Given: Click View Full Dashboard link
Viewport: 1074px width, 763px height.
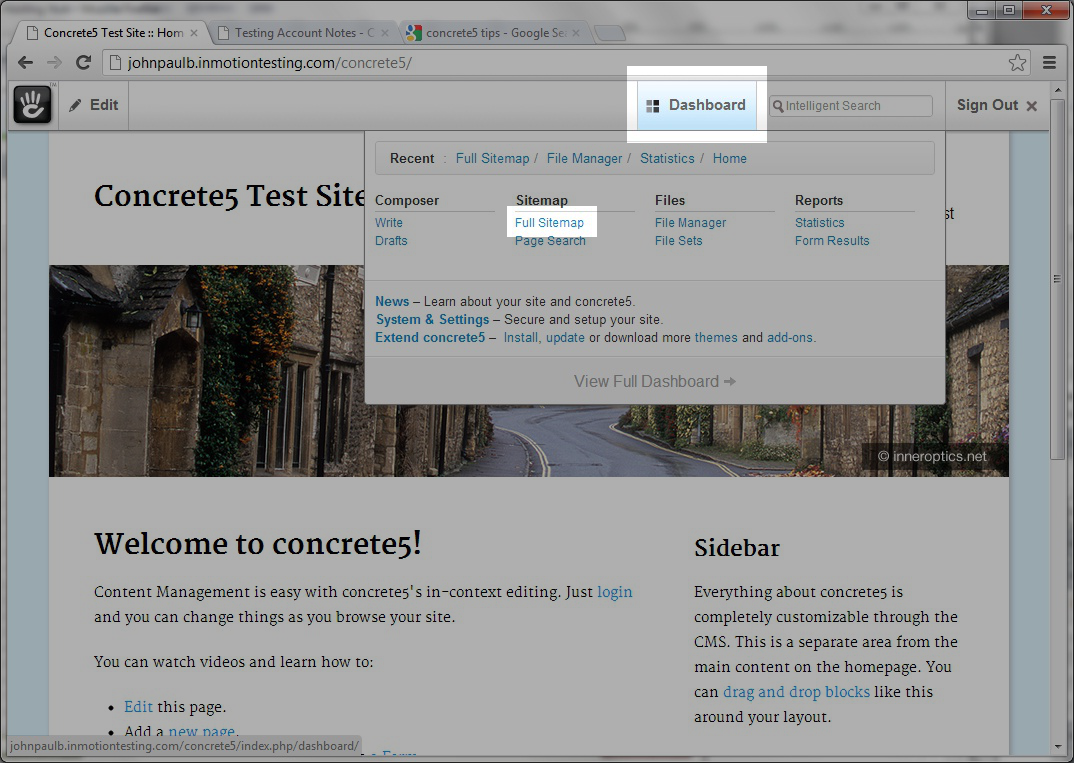Looking at the screenshot, I should (654, 381).
